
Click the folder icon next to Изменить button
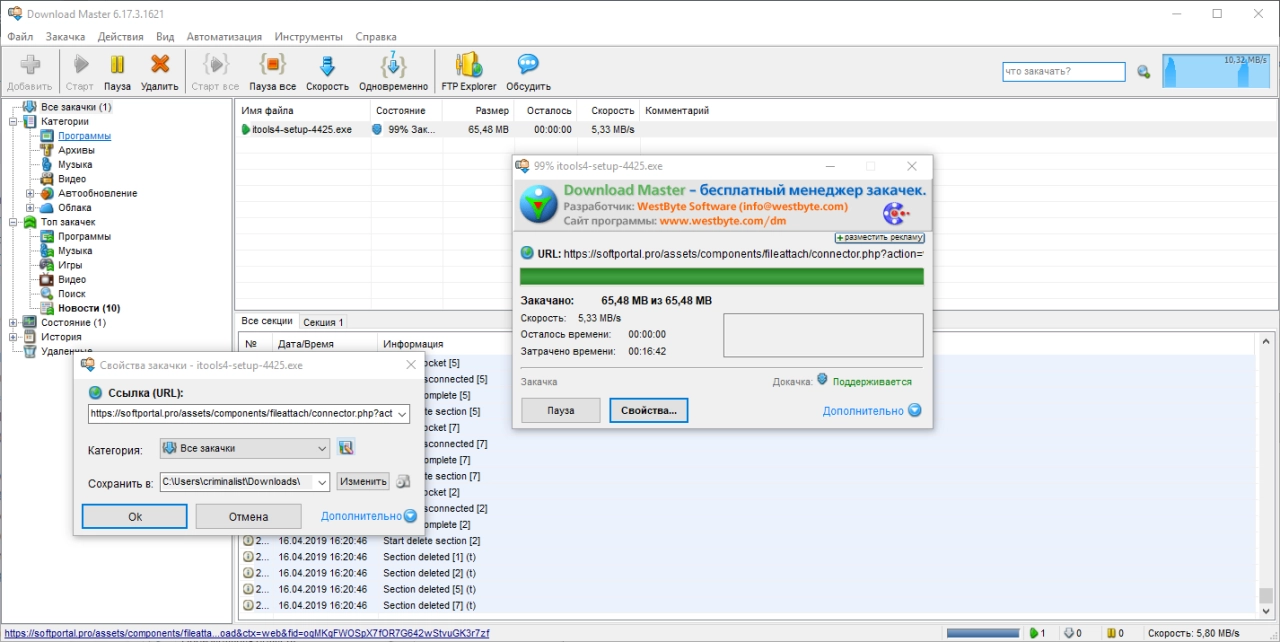(x=403, y=481)
